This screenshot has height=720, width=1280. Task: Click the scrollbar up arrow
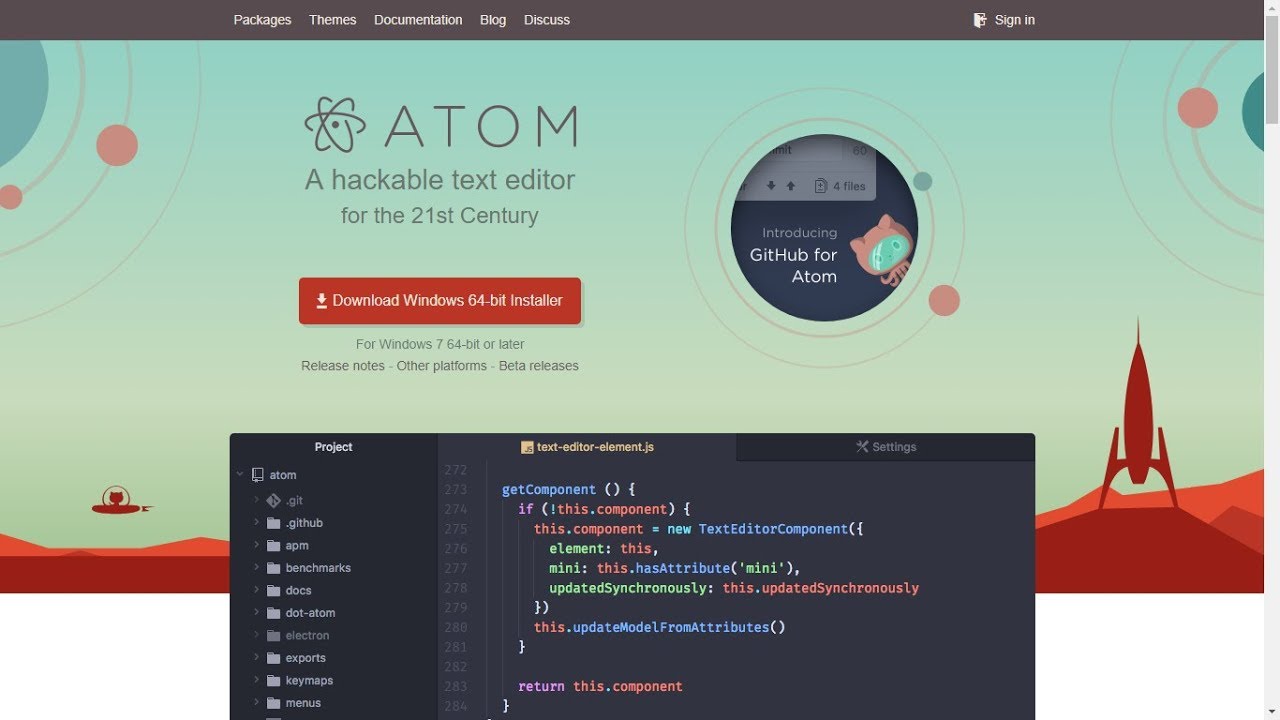pos(1272,8)
